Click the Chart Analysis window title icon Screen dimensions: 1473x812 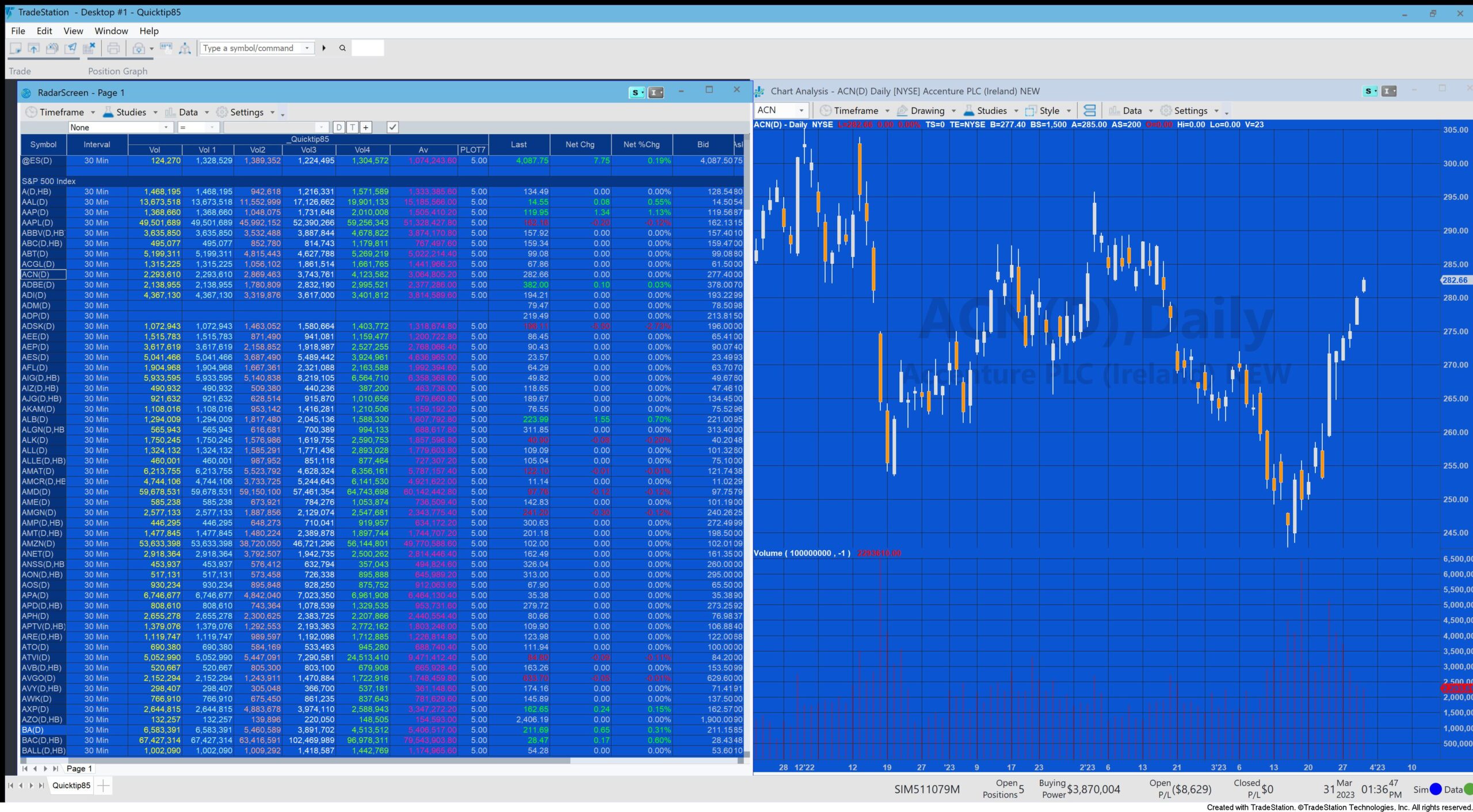click(x=760, y=91)
